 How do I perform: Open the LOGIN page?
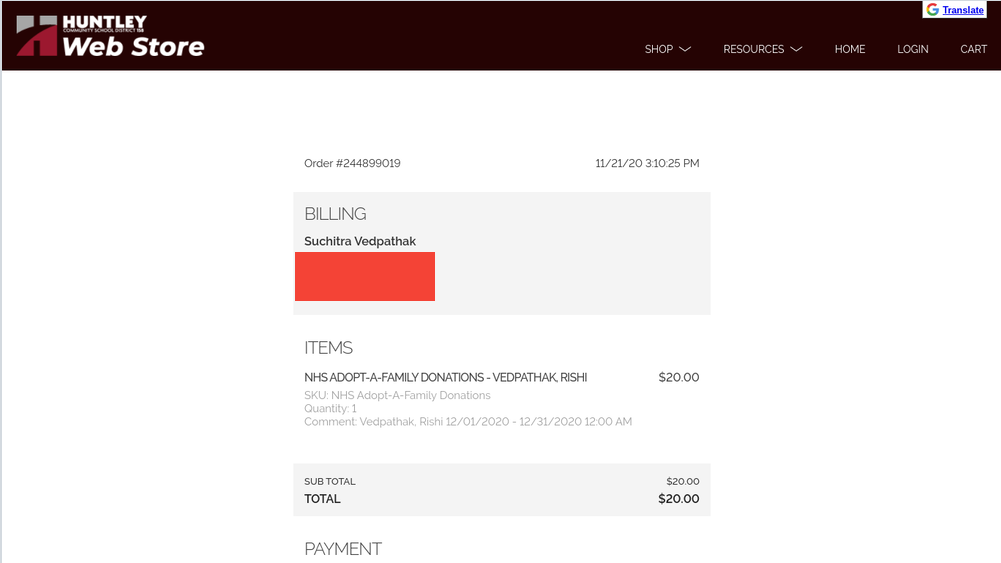pyautogui.click(x=912, y=49)
